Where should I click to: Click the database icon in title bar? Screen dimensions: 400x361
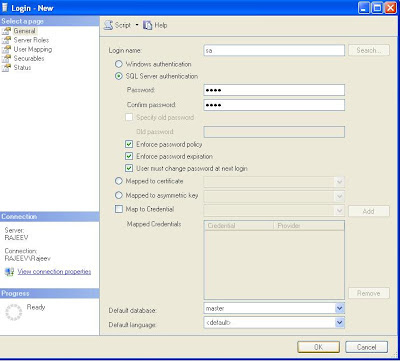(5, 7)
